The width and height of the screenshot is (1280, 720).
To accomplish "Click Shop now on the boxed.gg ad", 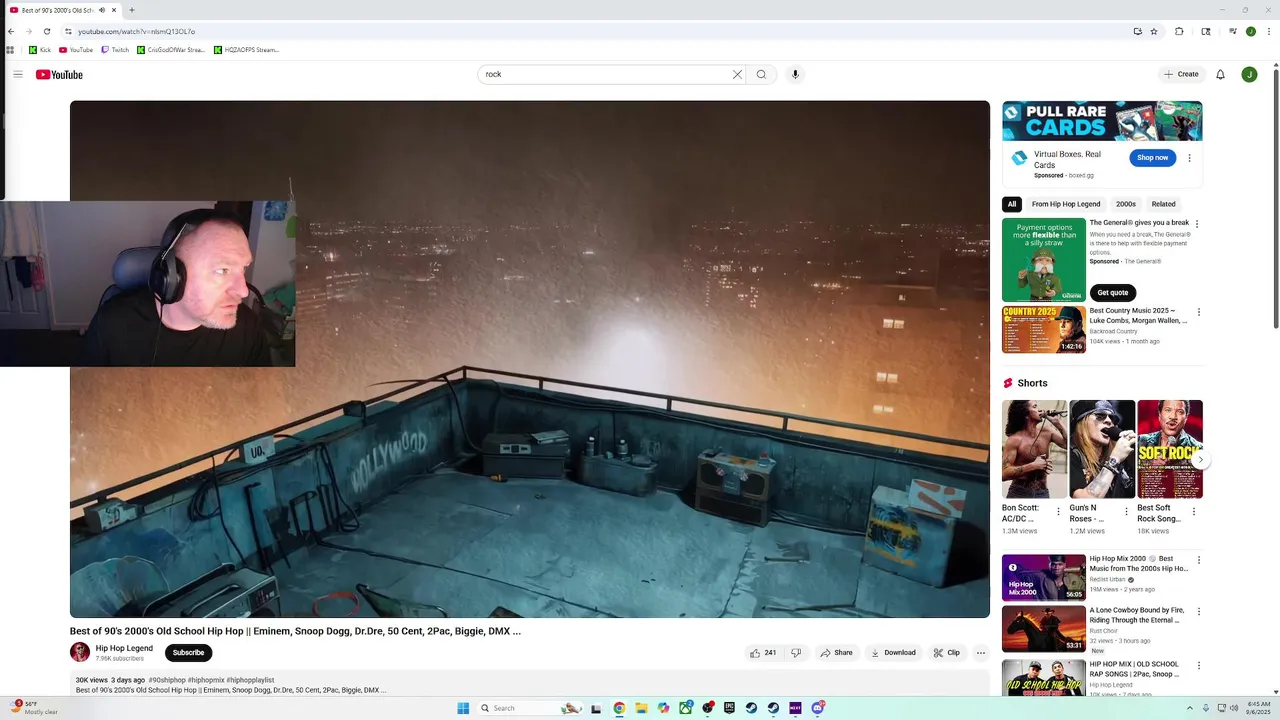I will click(1152, 158).
